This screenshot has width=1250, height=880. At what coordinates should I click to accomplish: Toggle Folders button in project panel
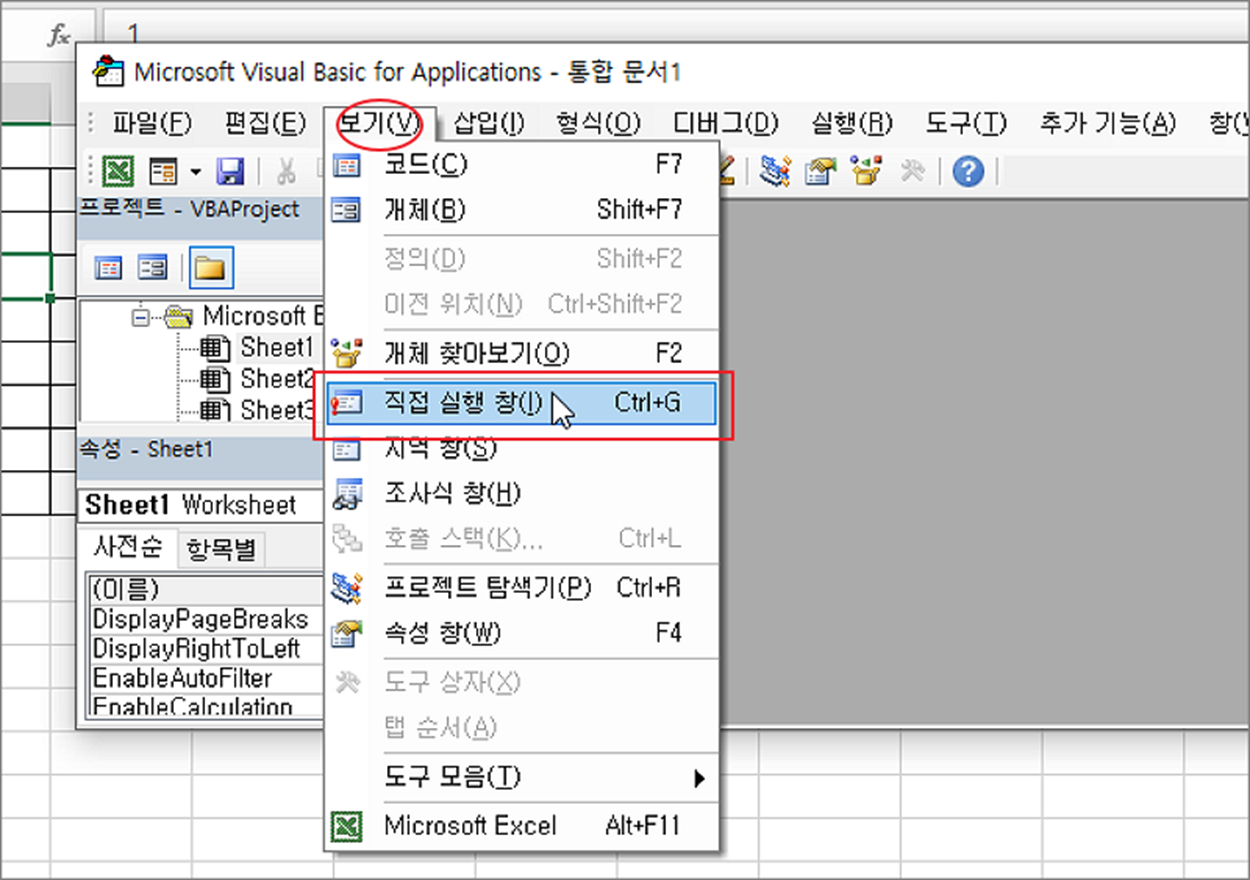[x=210, y=267]
